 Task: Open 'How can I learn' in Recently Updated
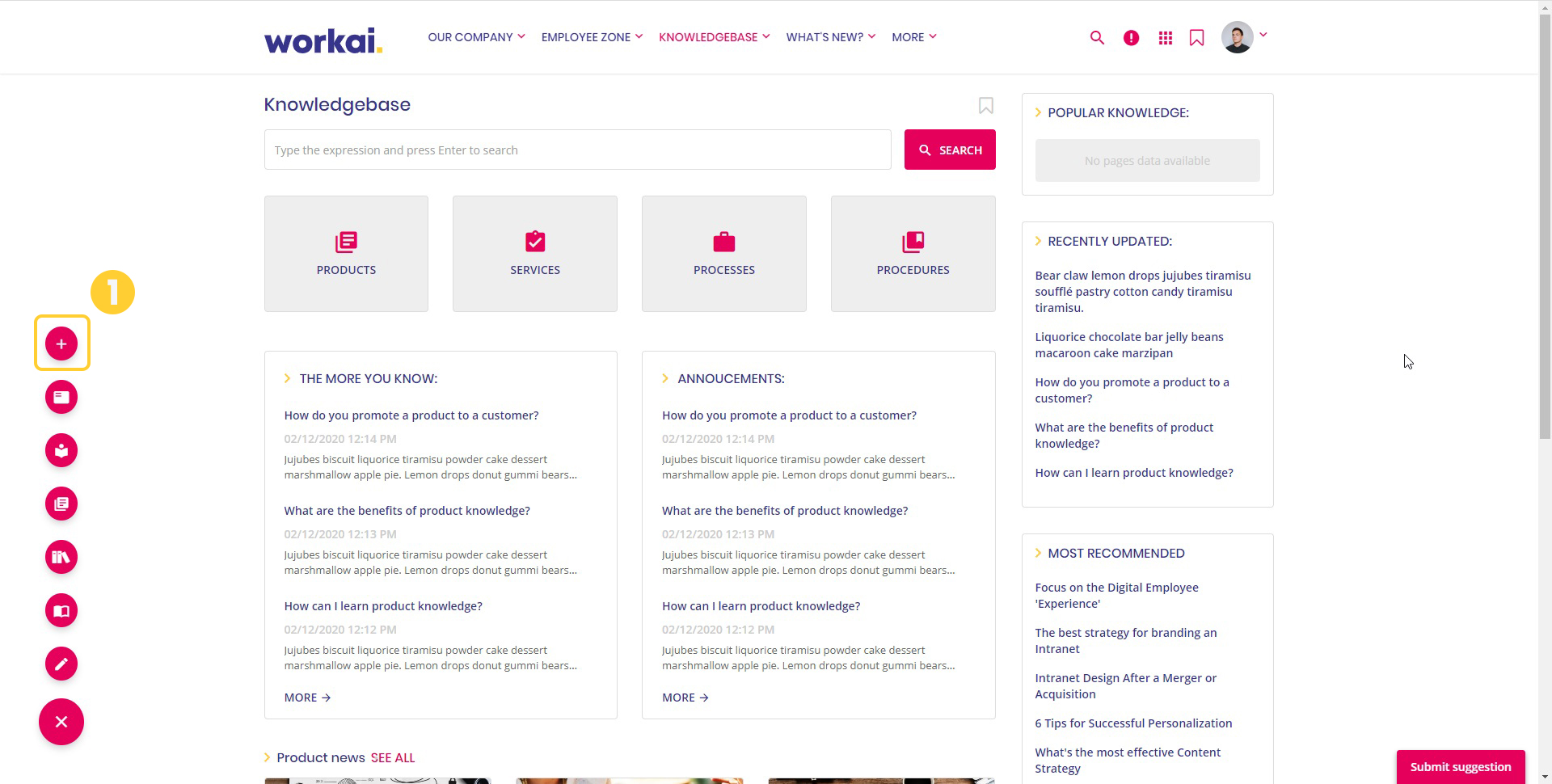tap(1134, 473)
